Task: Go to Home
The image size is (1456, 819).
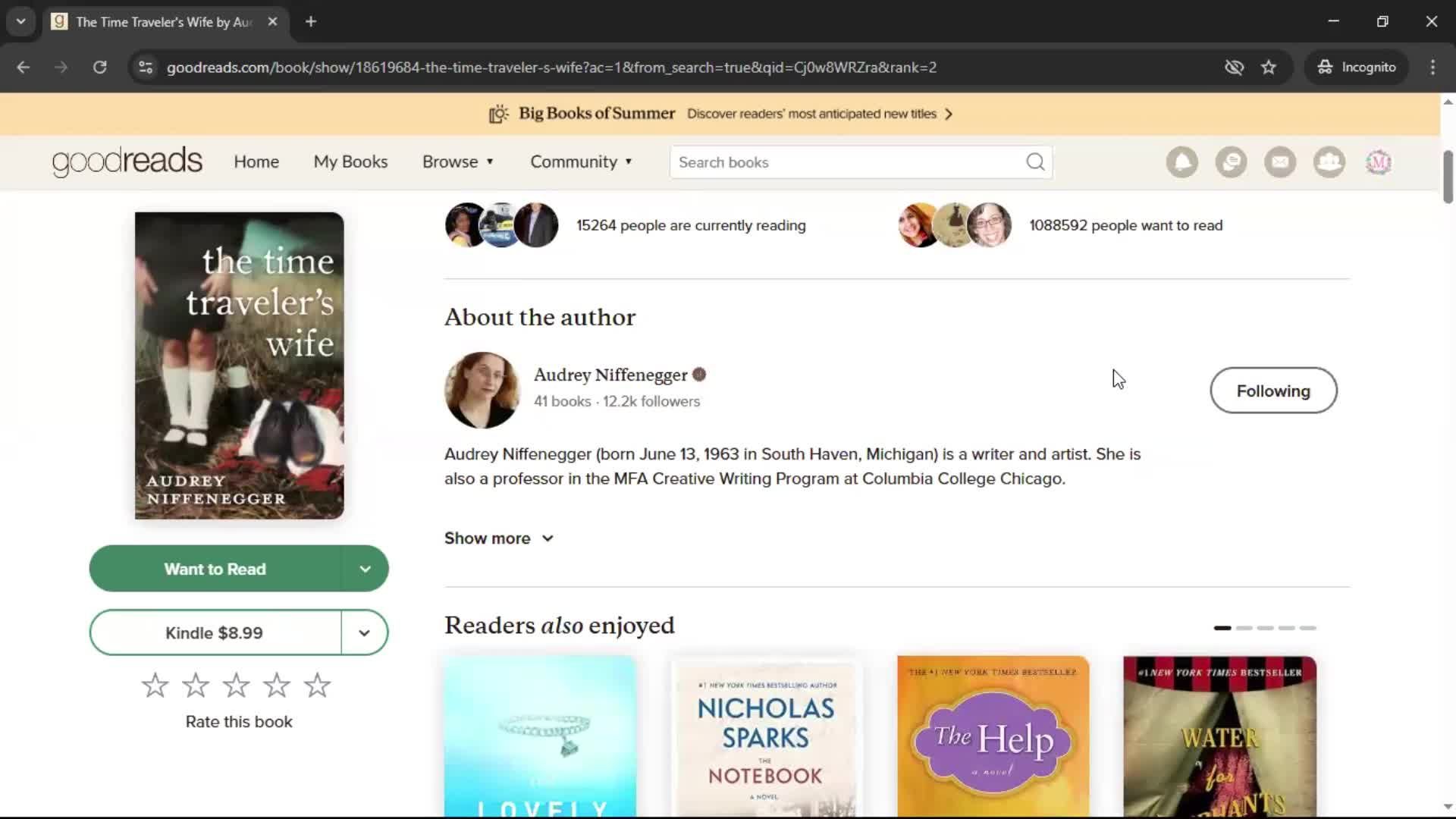Action: point(256,162)
